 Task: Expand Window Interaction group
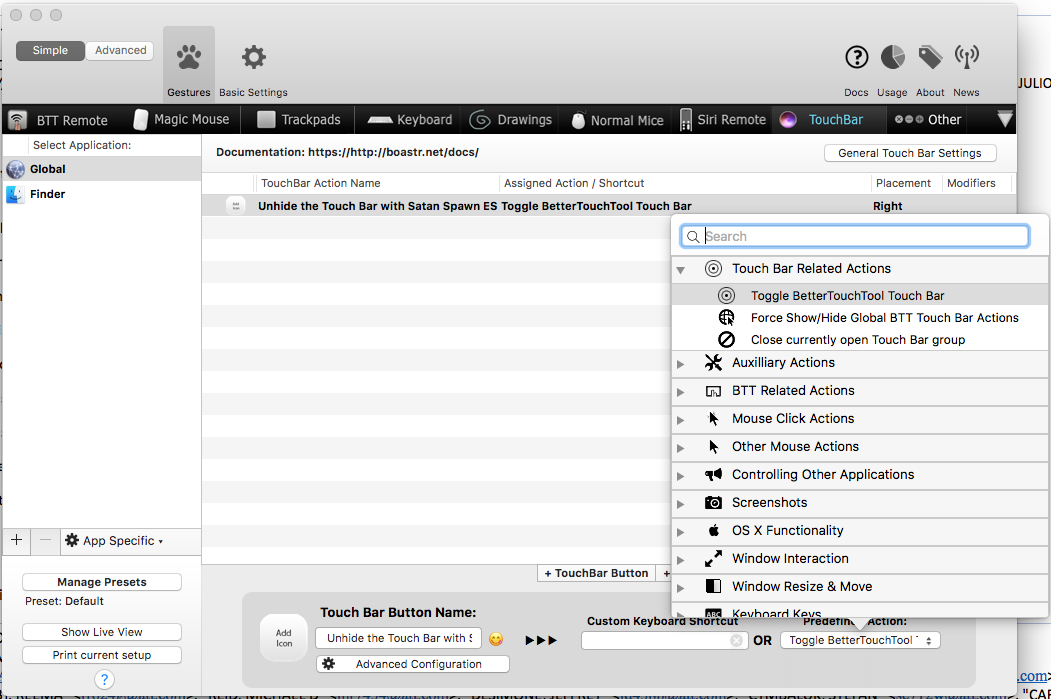coord(681,560)
